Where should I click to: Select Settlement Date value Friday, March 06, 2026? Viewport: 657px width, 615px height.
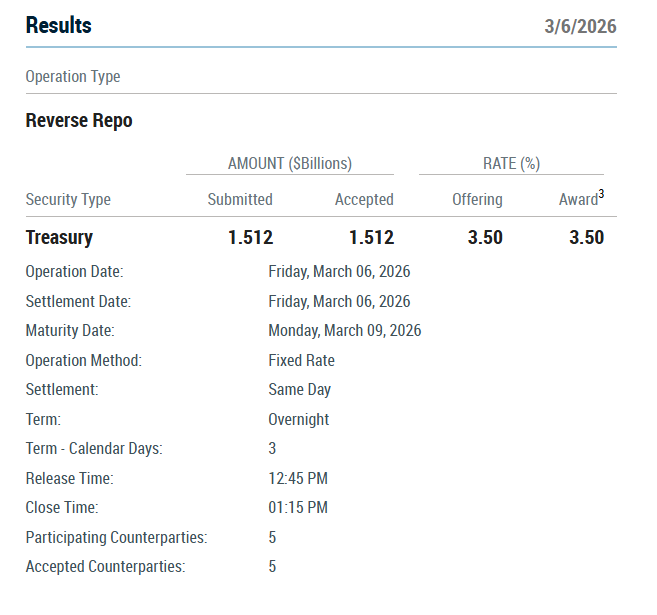pos(339,302)
